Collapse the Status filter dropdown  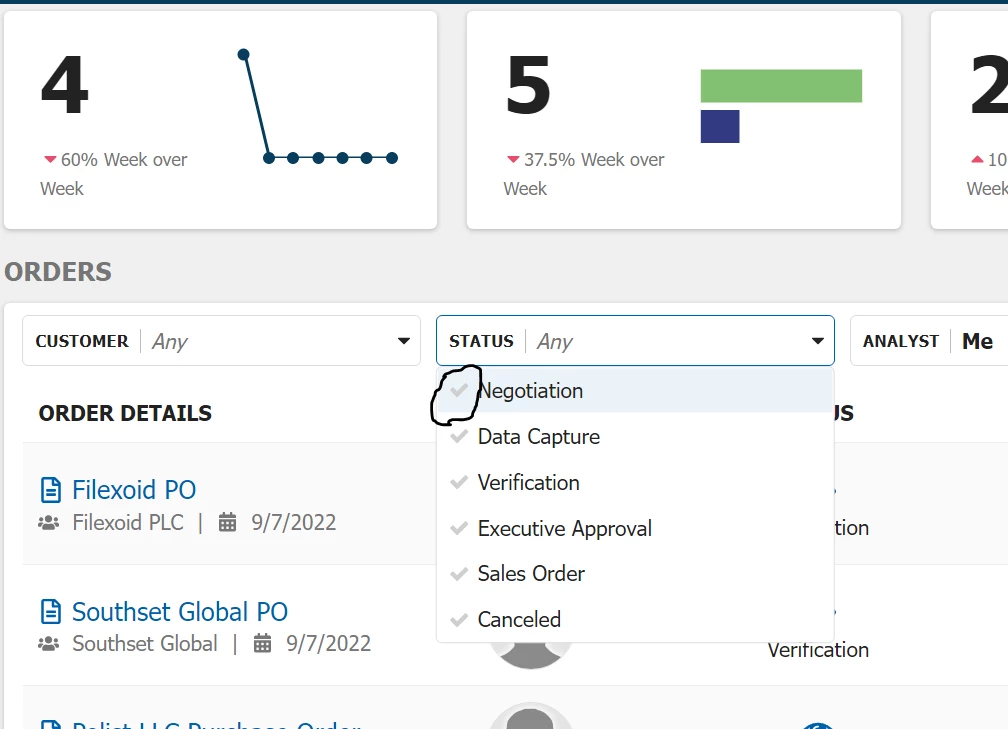click(x=635, y=341)
